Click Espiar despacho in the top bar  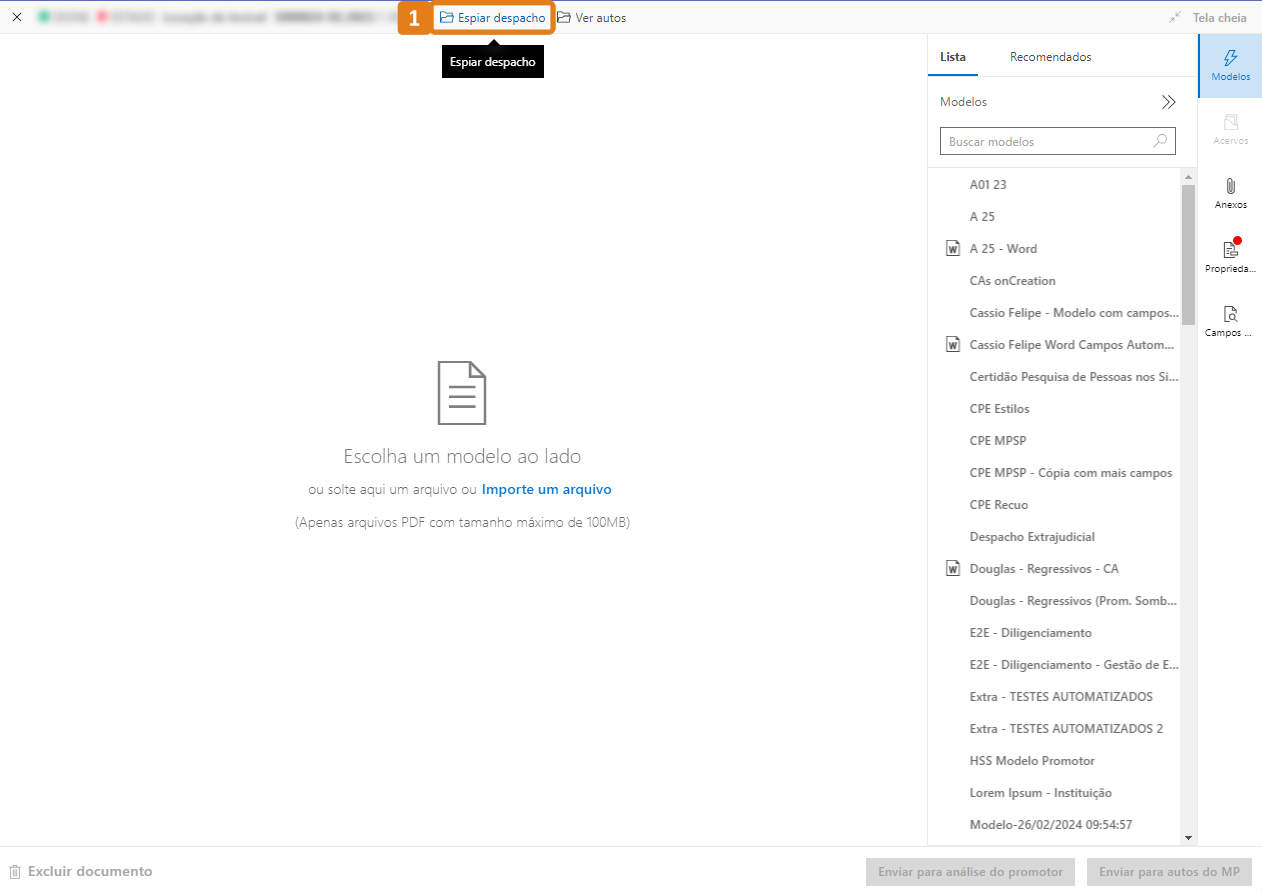[x=493, y=18]
